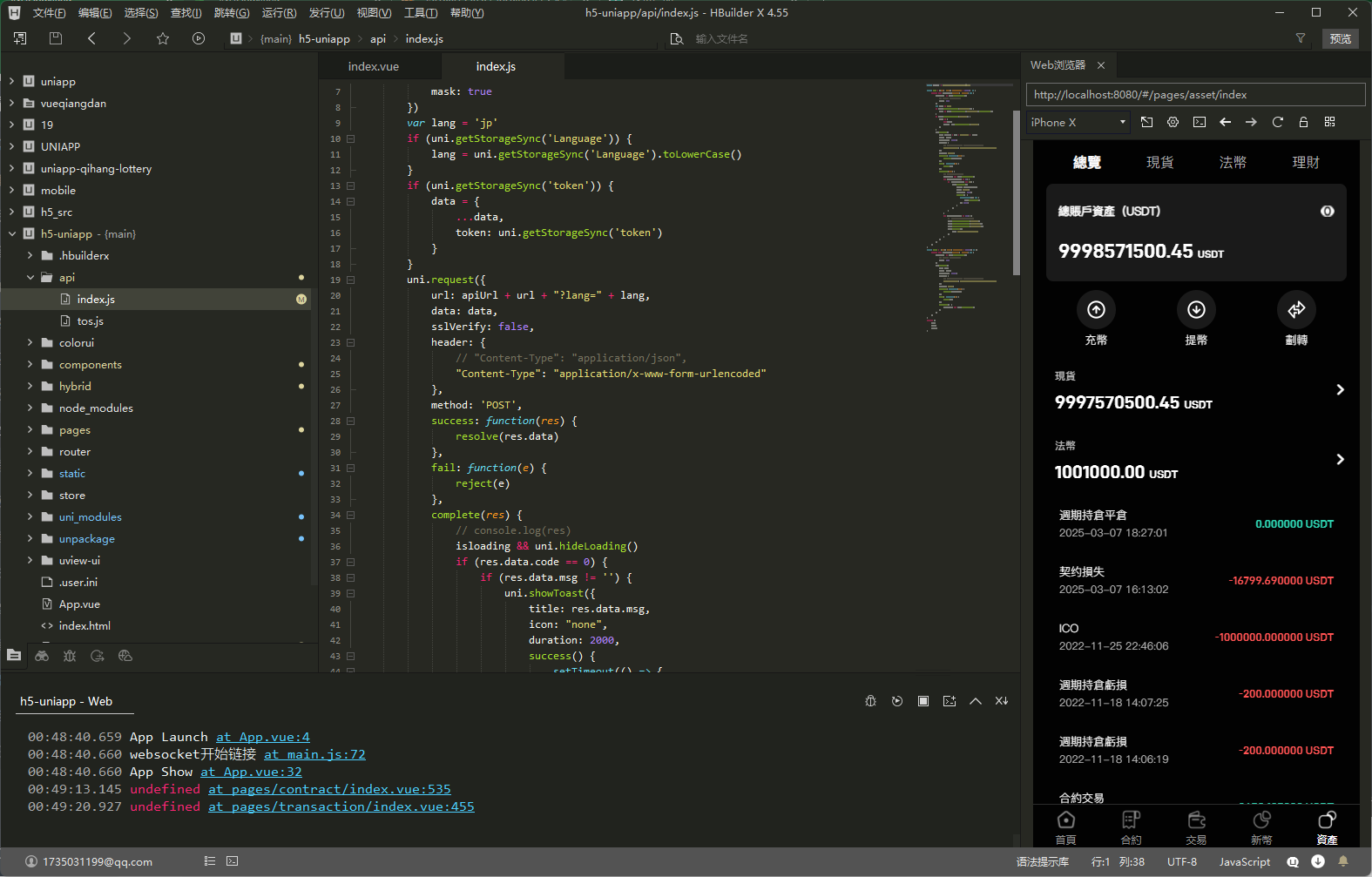The image size is (1372, 877).
Task: Click the run play-circle toolbar icon
Action: [199, 38]
